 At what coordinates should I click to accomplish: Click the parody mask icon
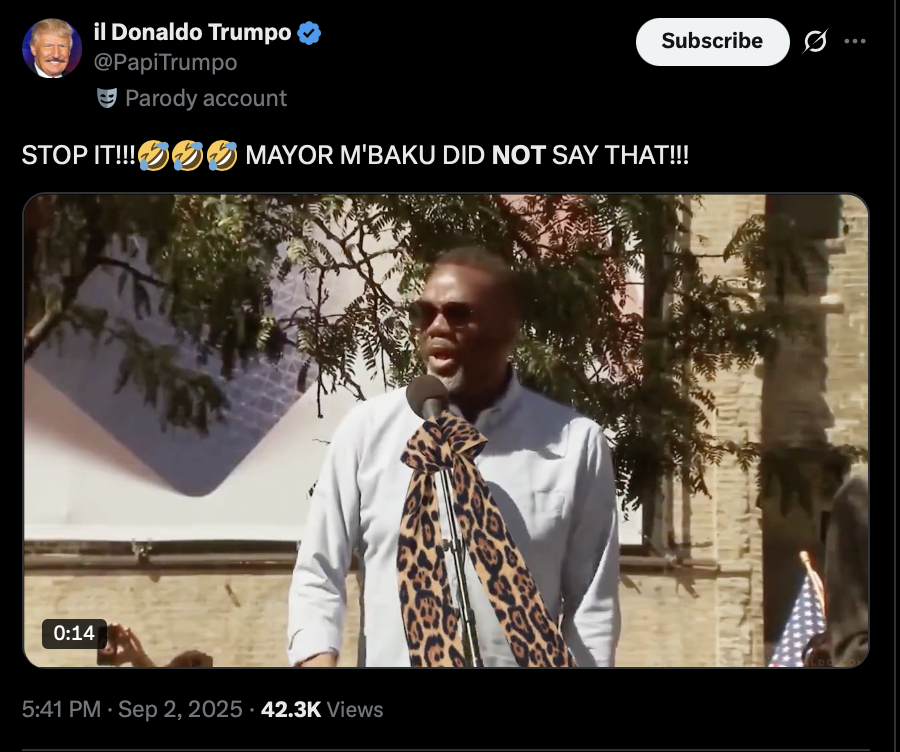(x=107, y=98)
